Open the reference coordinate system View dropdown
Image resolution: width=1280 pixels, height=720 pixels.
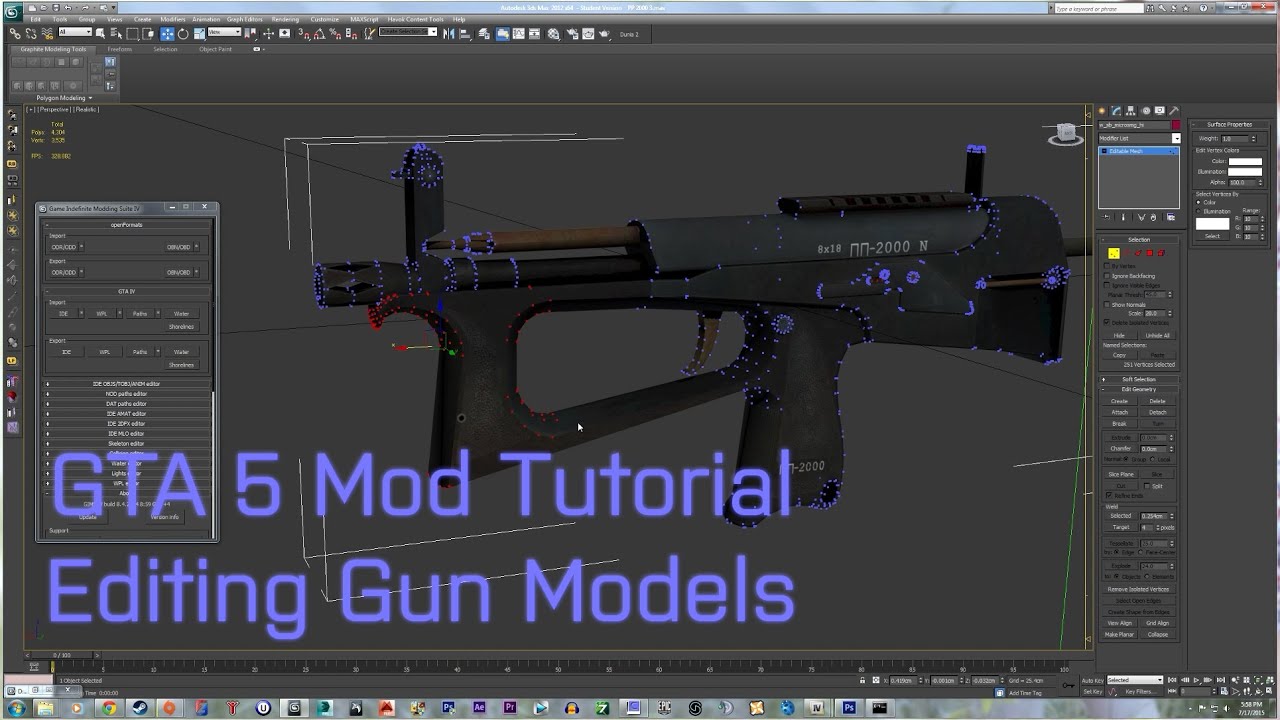click(224, 33)
